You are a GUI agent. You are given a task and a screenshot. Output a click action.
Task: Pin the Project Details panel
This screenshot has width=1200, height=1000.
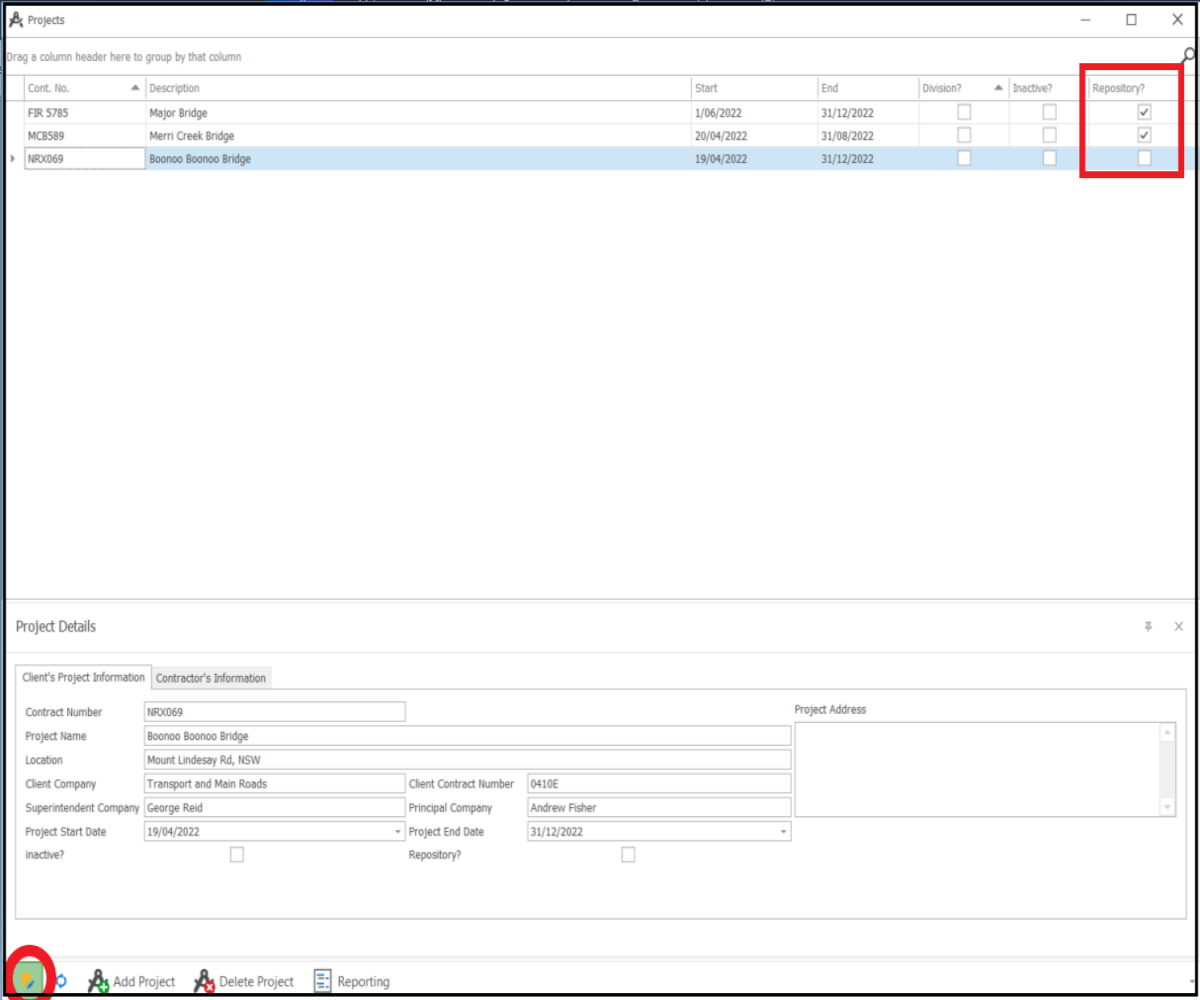point(1148,626)
